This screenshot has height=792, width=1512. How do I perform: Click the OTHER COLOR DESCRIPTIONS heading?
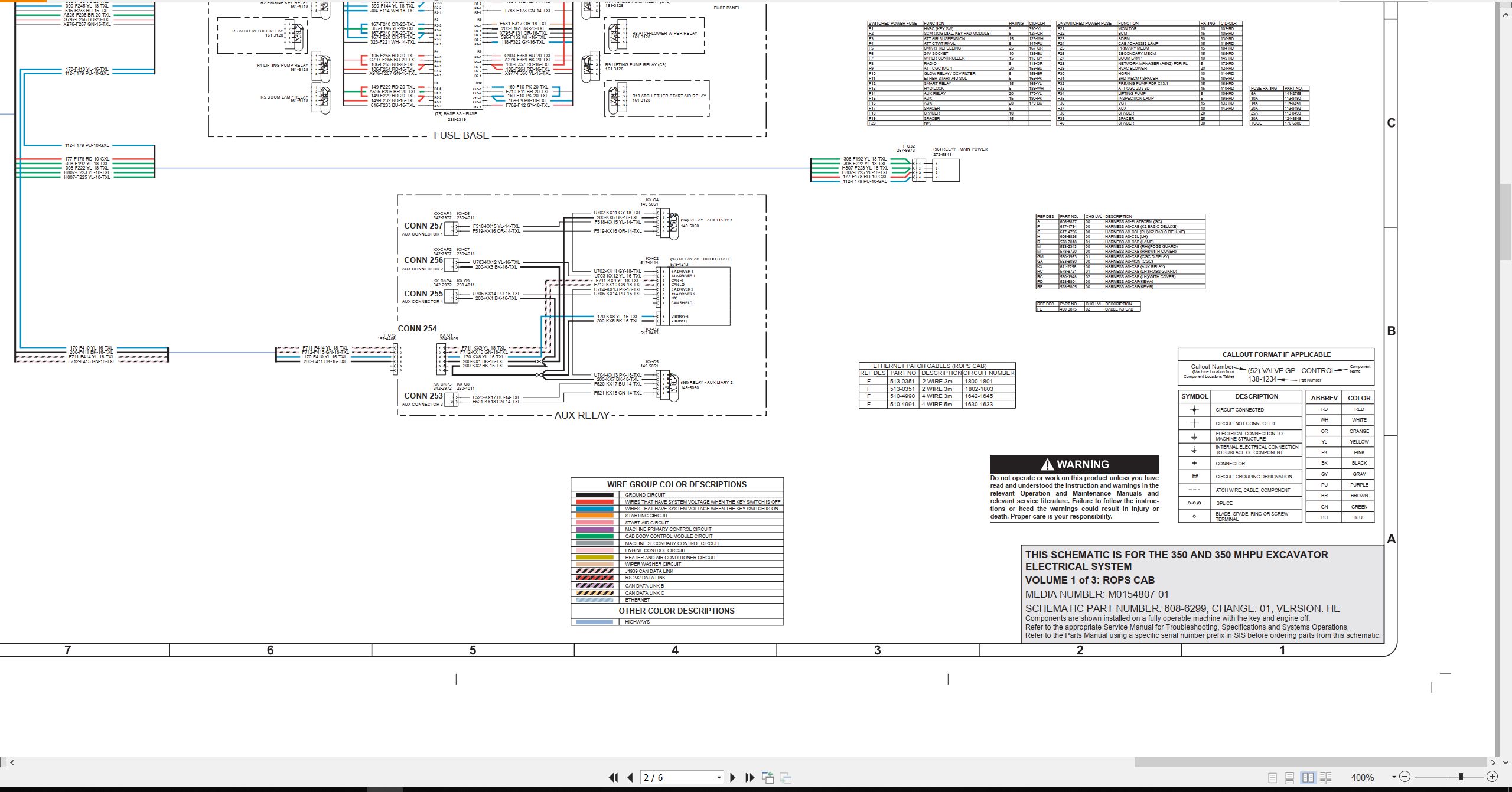click(677, 611)
